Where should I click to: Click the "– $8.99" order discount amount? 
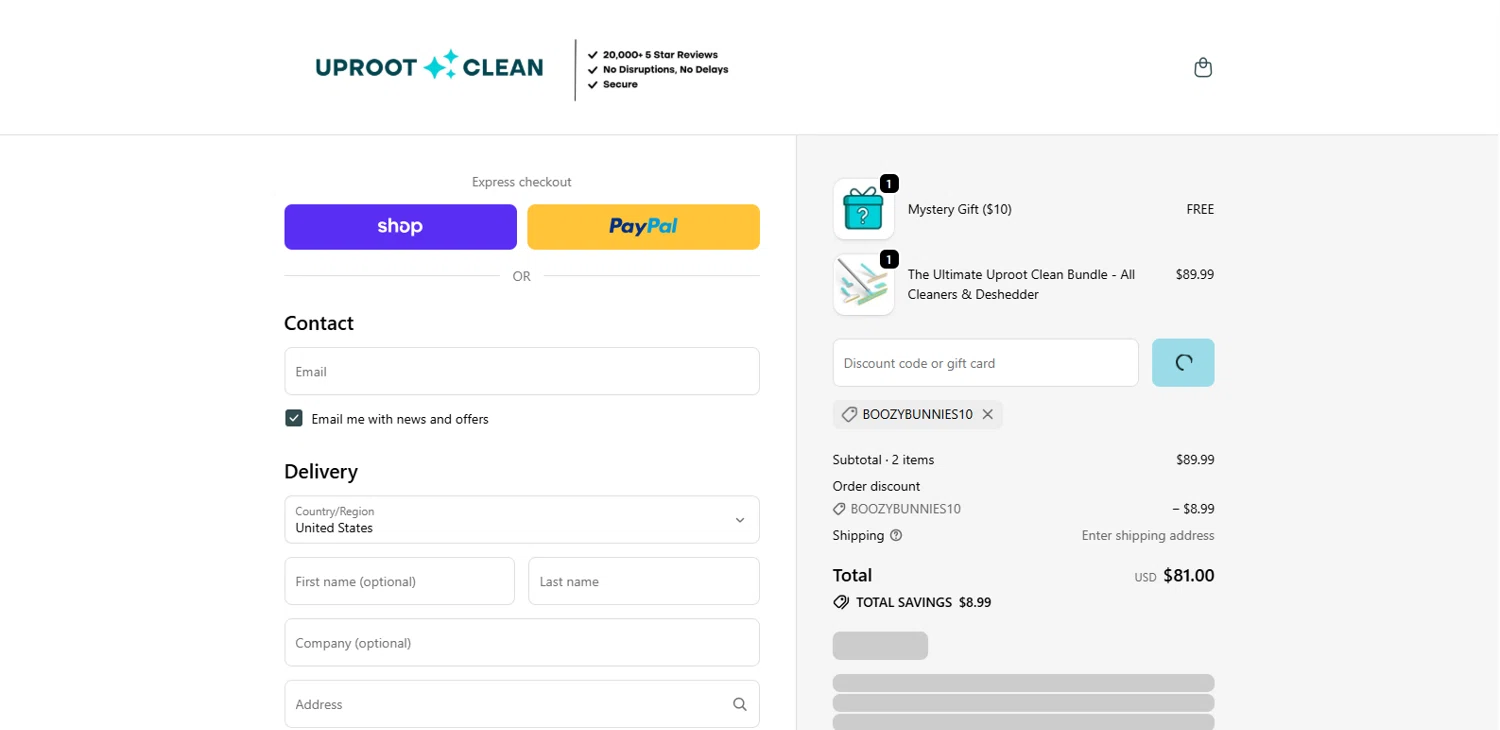pos(1193,508)
